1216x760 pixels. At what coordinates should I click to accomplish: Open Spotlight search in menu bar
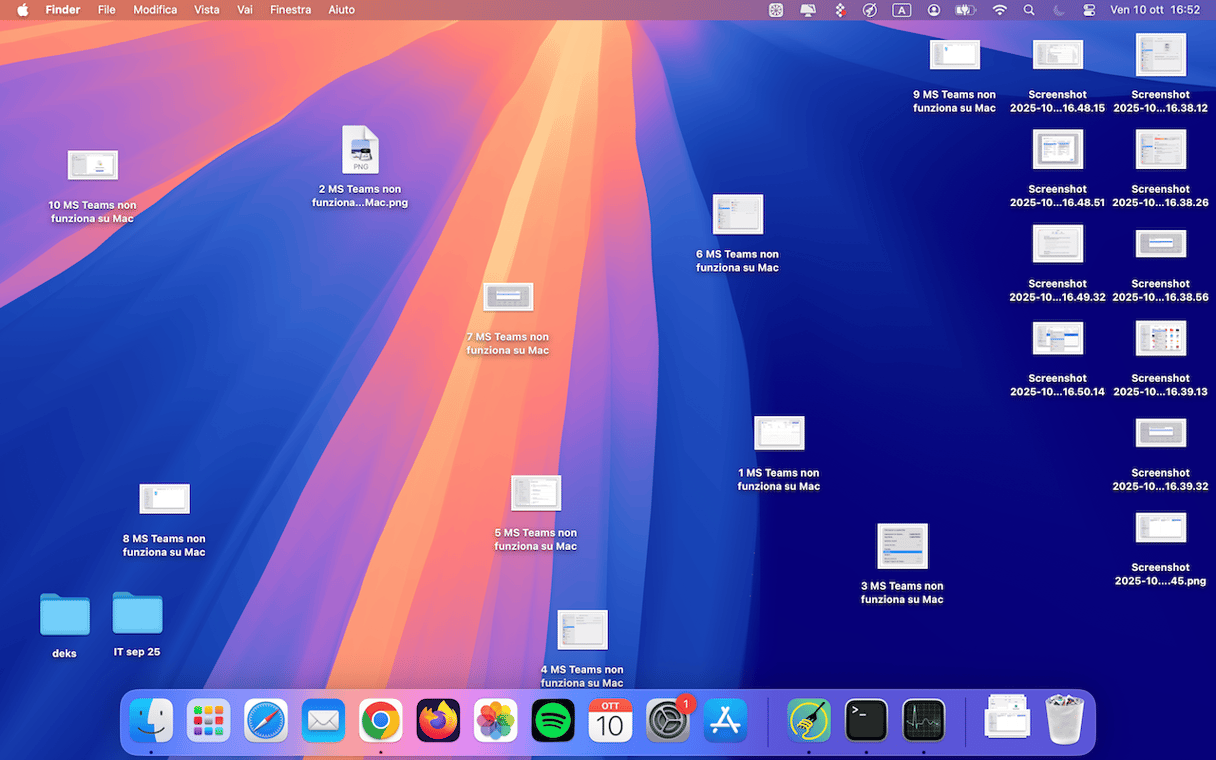(1029, 10)
